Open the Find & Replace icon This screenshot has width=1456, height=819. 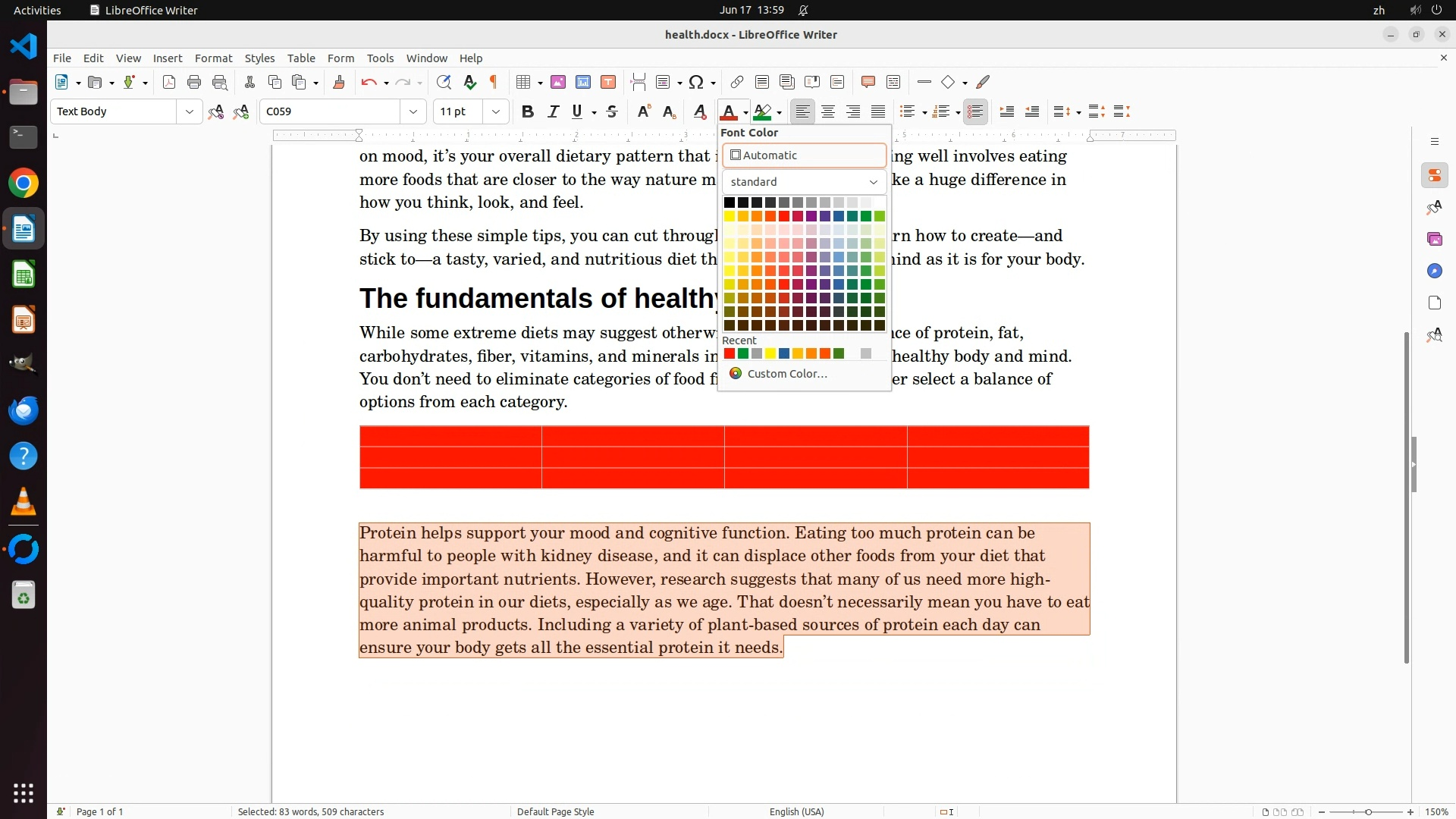coord(444,83)
